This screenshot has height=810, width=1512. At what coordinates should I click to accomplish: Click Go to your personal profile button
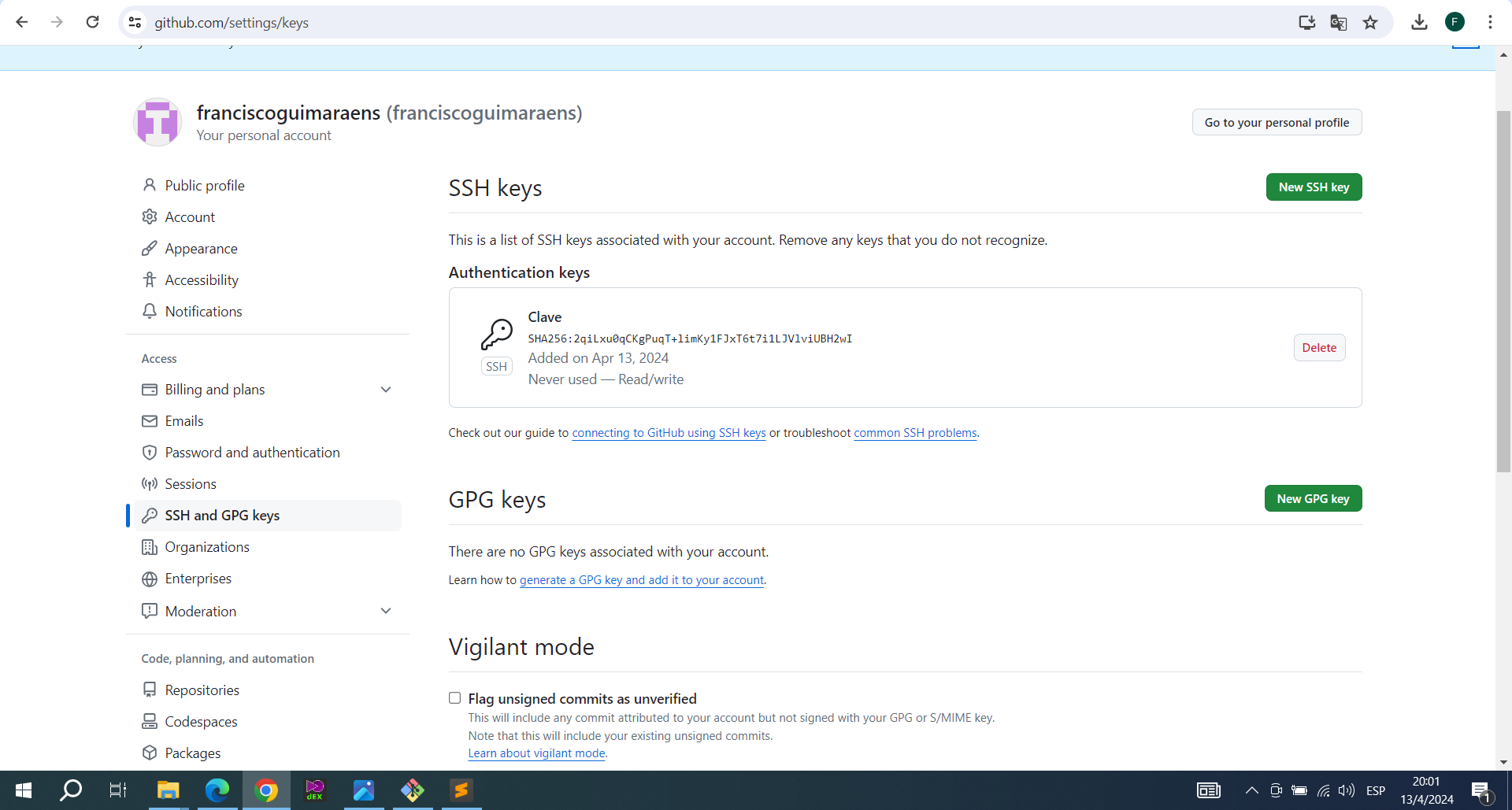click(1277, 122)
